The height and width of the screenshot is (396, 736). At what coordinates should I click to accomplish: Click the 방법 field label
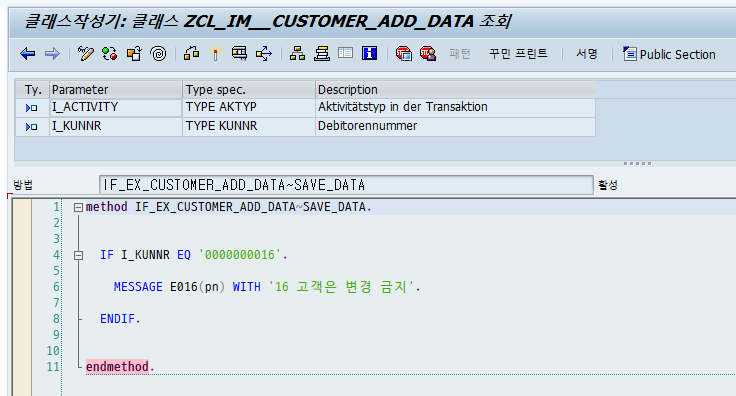tap(23, 185)
